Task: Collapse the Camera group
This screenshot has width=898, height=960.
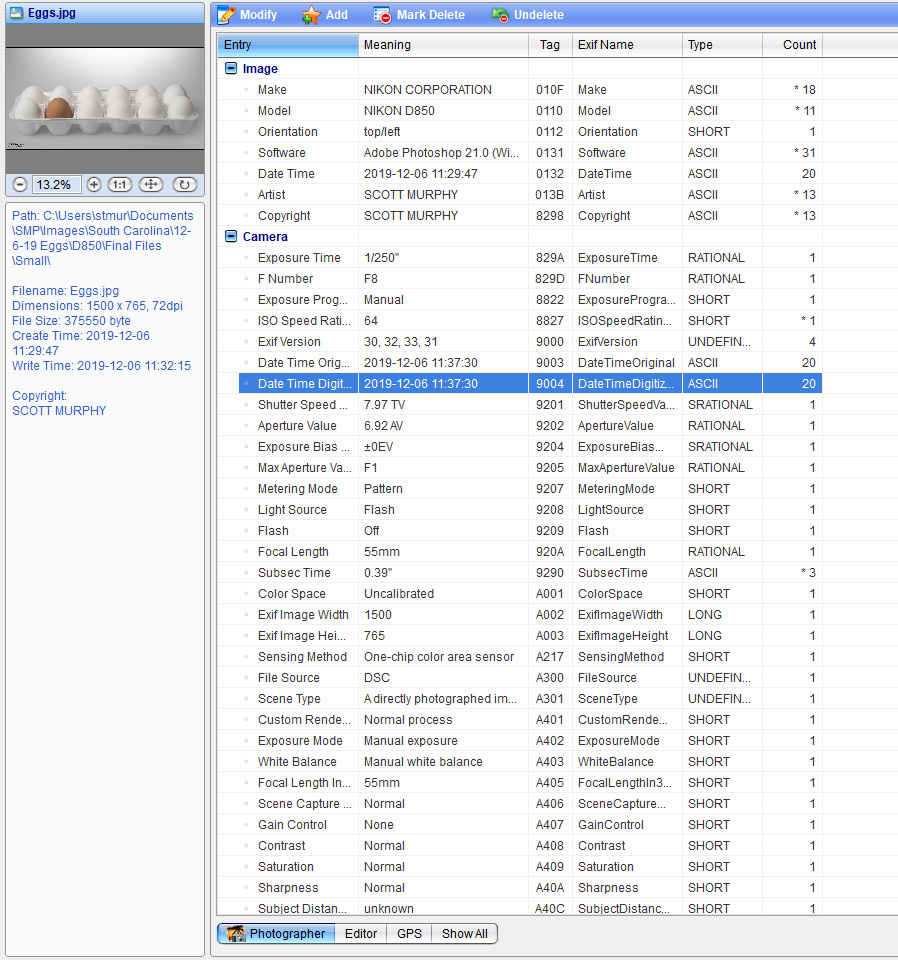Action: 231,237
